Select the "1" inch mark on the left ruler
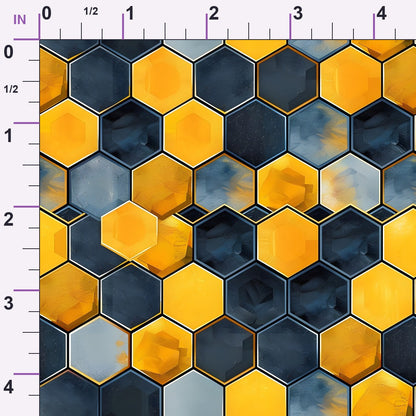 point(8,136)
